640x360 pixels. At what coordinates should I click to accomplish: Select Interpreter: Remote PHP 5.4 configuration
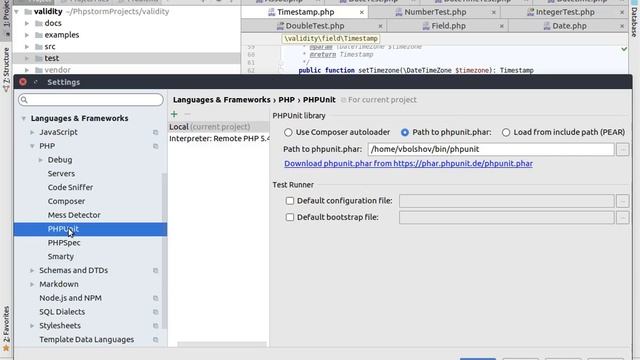coord(219,139)
